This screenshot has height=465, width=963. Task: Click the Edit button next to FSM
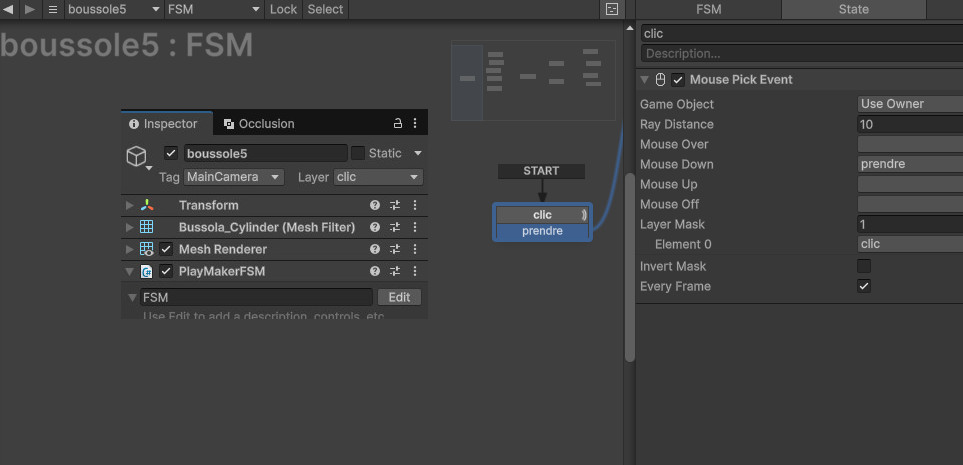pos(399,297)
